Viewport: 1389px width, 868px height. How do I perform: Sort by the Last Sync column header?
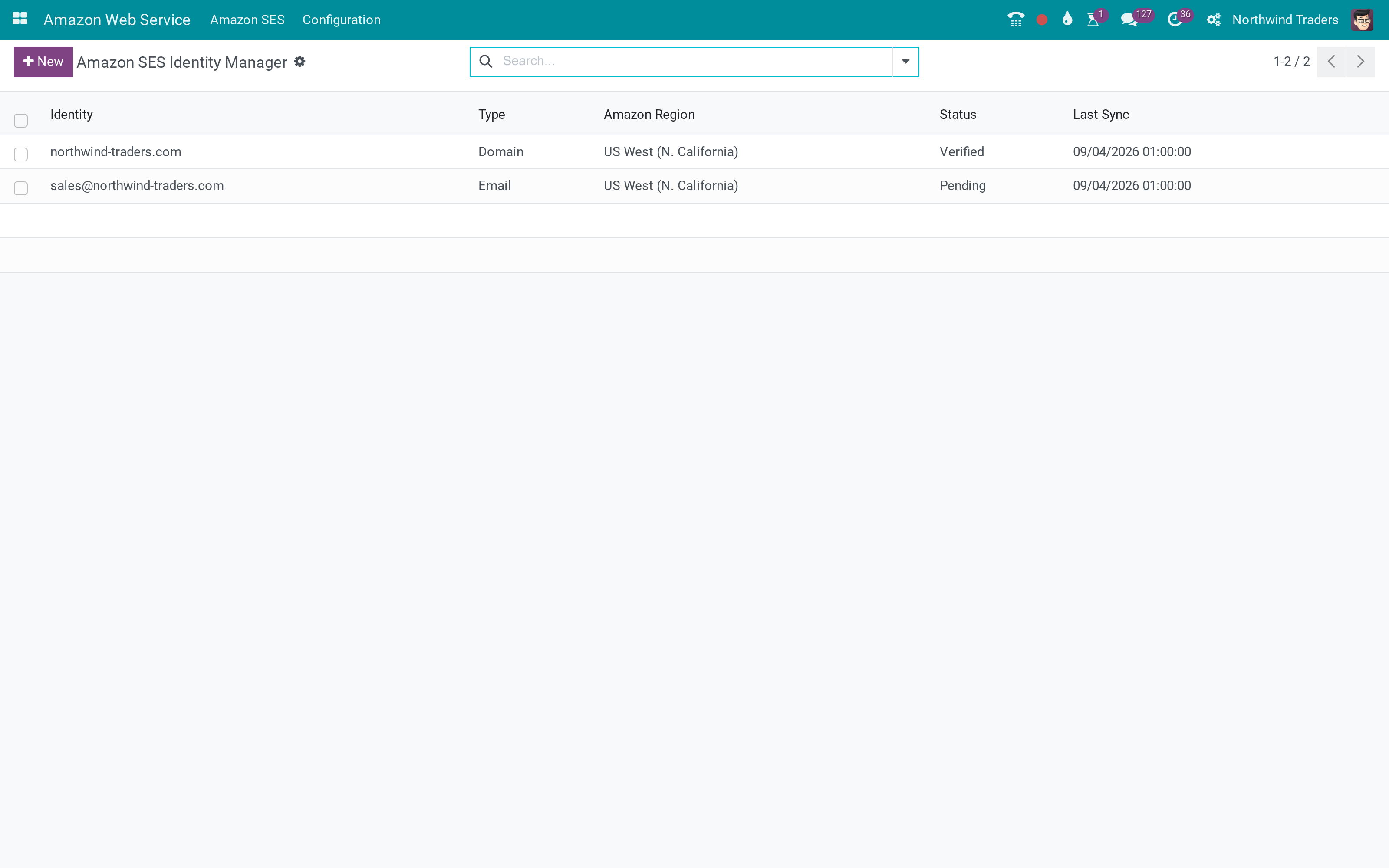pyautogui.click(x=1101, y=114)
